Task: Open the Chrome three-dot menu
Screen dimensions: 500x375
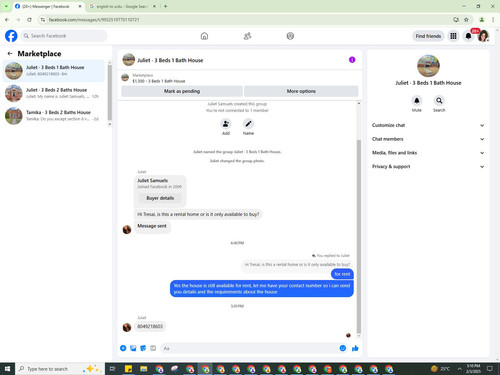Action: pyautogui.click(x=493, y=20)
